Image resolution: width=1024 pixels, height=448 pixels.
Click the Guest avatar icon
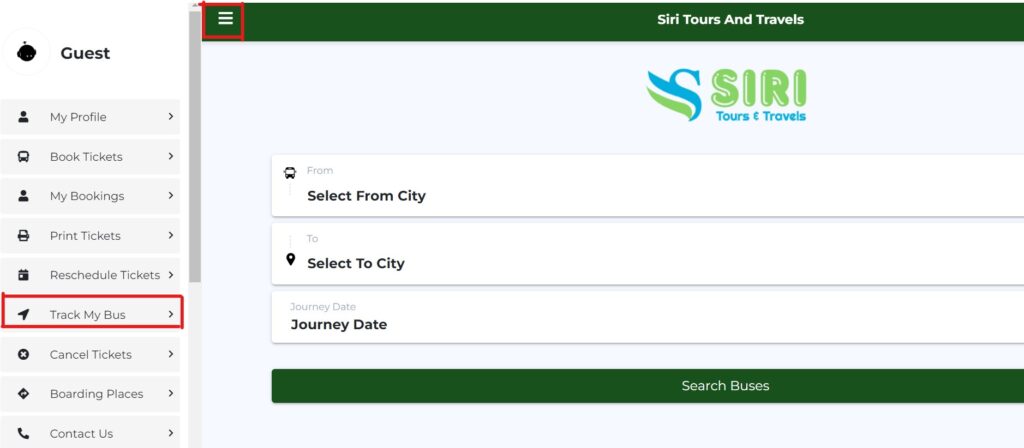pos(26,52)
